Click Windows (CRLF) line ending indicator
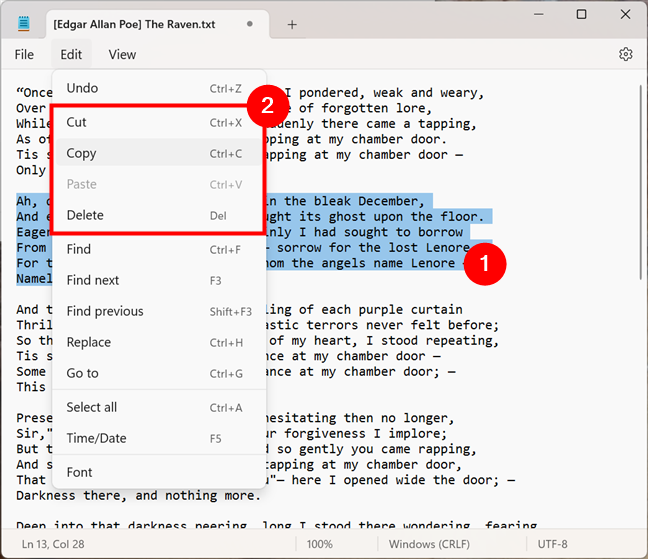The image size is (648, 559). [x=429, y=544]
